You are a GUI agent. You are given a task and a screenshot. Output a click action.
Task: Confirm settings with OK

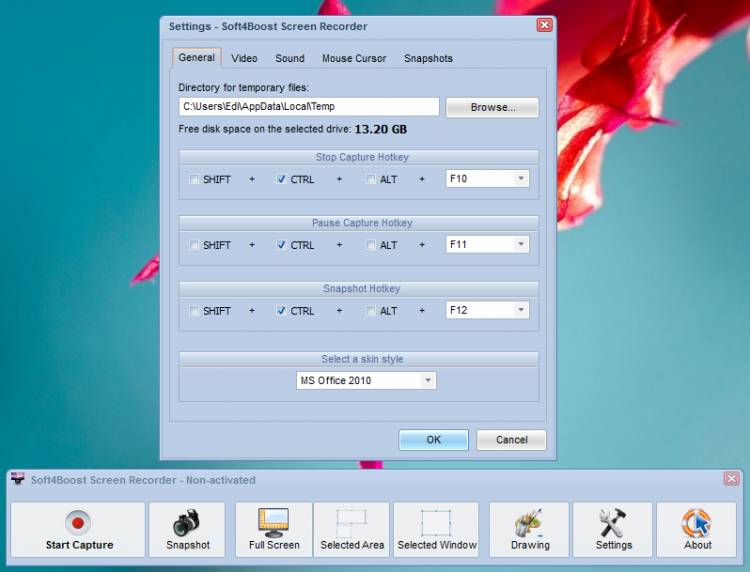(x=433, y=440)
